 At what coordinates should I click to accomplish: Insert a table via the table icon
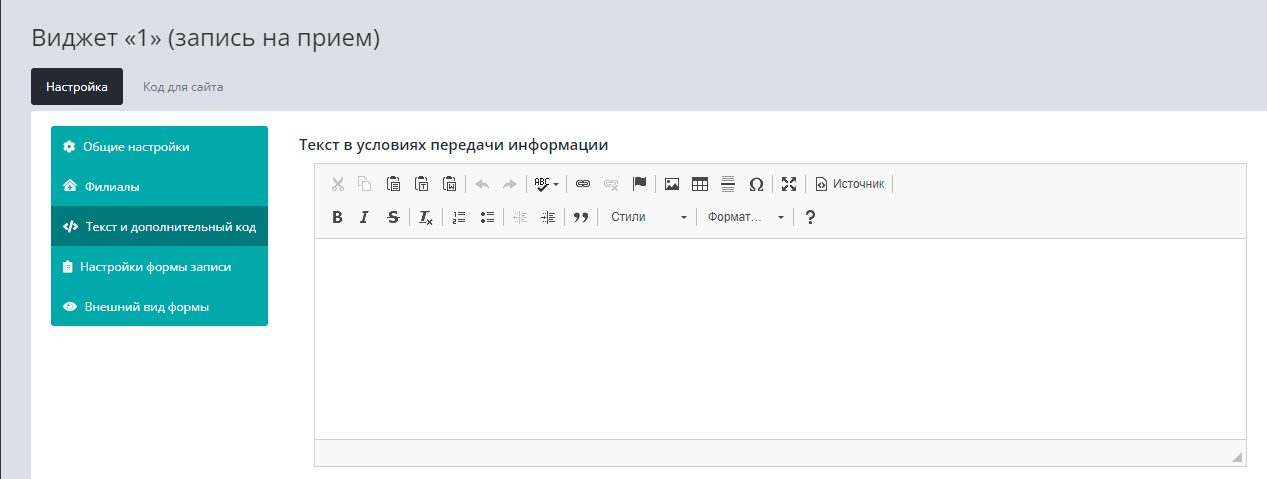pos(700,184)
